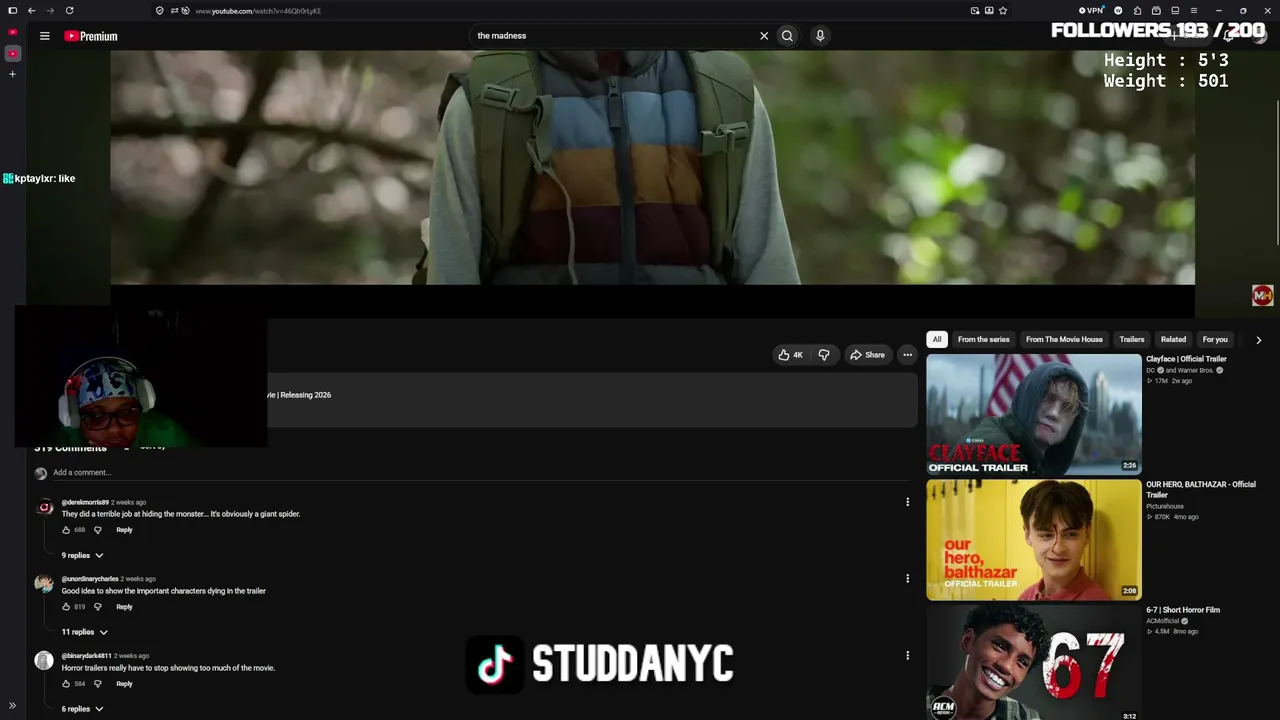The image size is (1280, 720).
Task: Share this video
Action: (867, 355)
